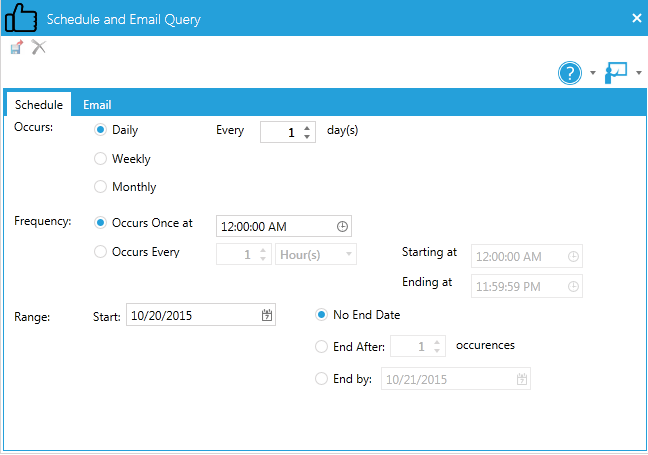Image resolution: width=648 pixels, height=455 pixels.
Task: Select the Weekly radio button
Action: click(x=100, y=159)
